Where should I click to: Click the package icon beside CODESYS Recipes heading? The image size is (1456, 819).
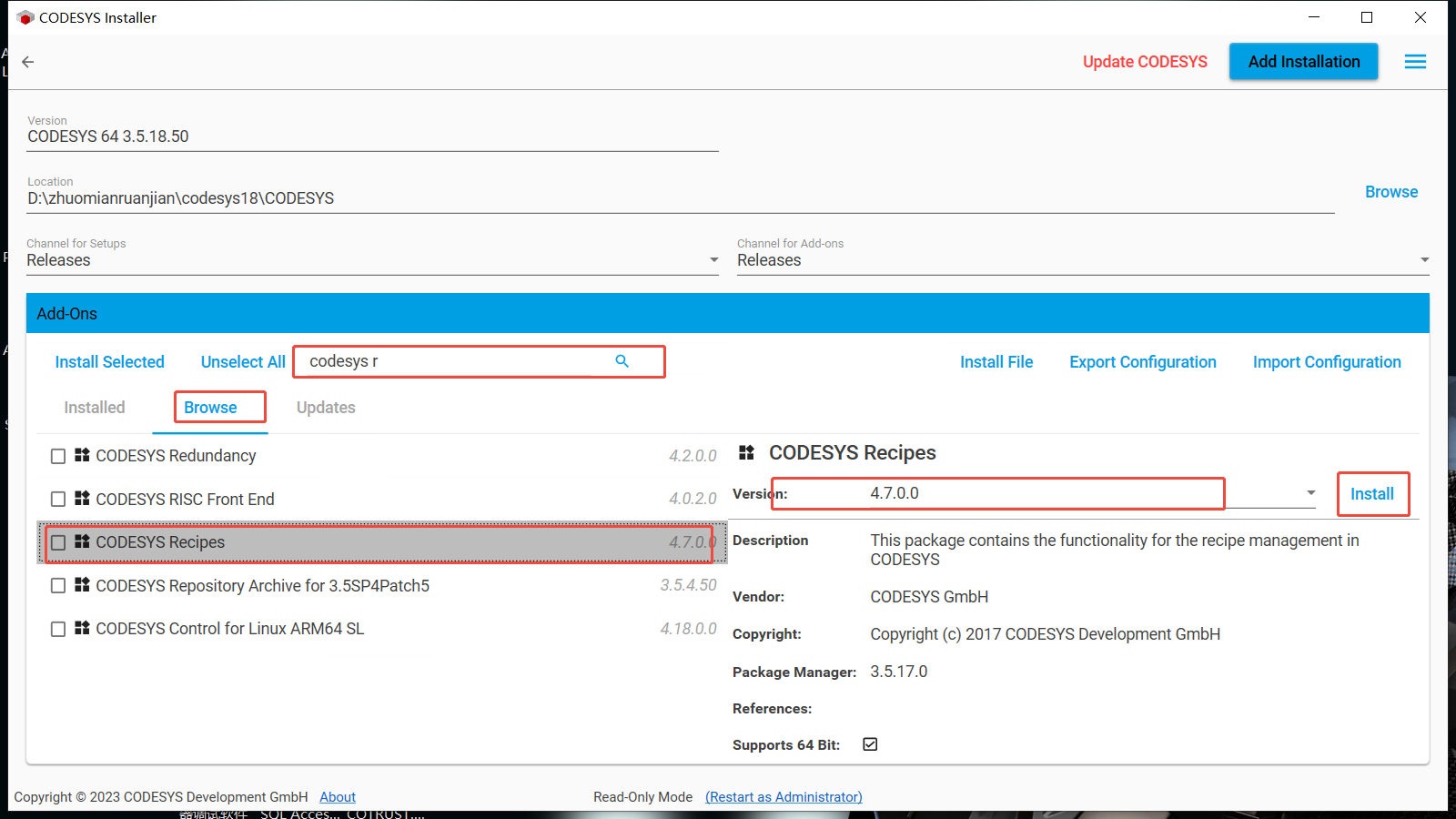click(x=747, y=452)
